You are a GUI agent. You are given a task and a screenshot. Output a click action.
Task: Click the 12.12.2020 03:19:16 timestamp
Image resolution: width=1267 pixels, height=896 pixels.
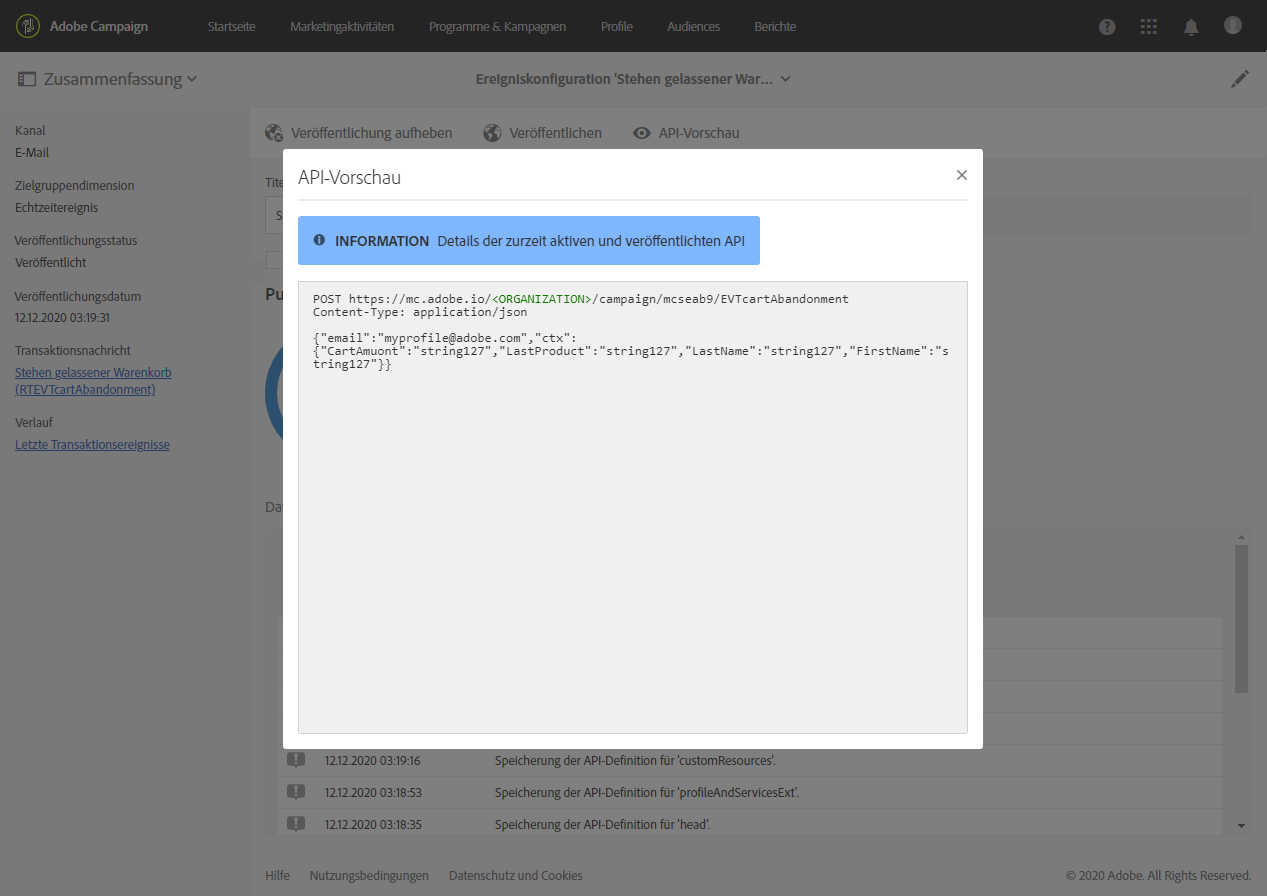pos(372,760)
